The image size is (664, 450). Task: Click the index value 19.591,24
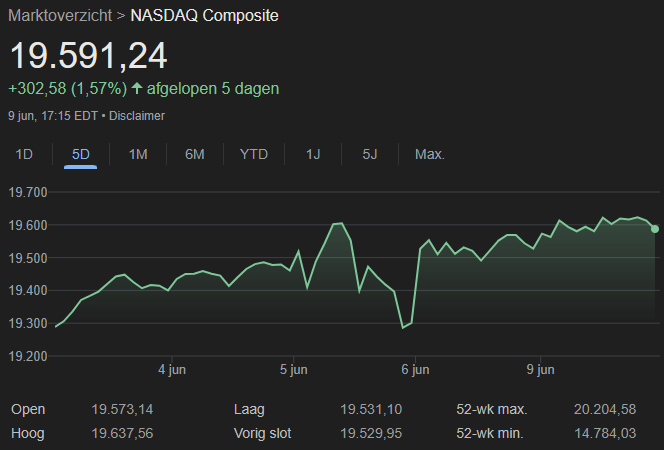[x=89, y=55]
